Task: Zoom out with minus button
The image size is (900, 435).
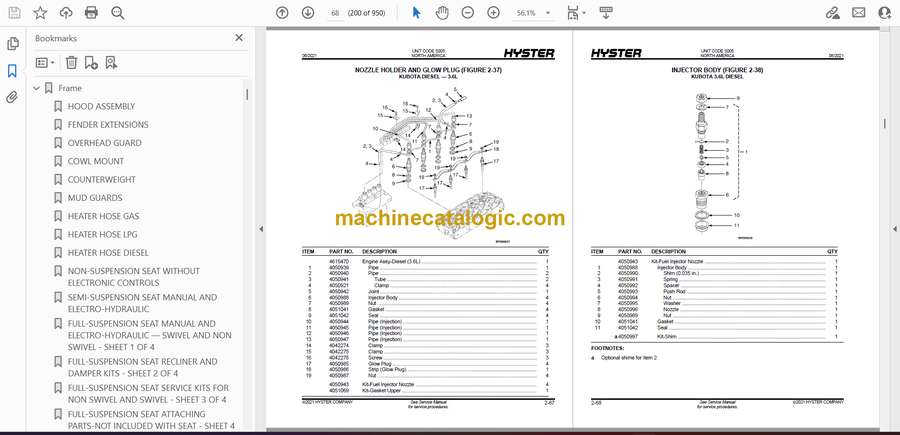Action: 468,13
